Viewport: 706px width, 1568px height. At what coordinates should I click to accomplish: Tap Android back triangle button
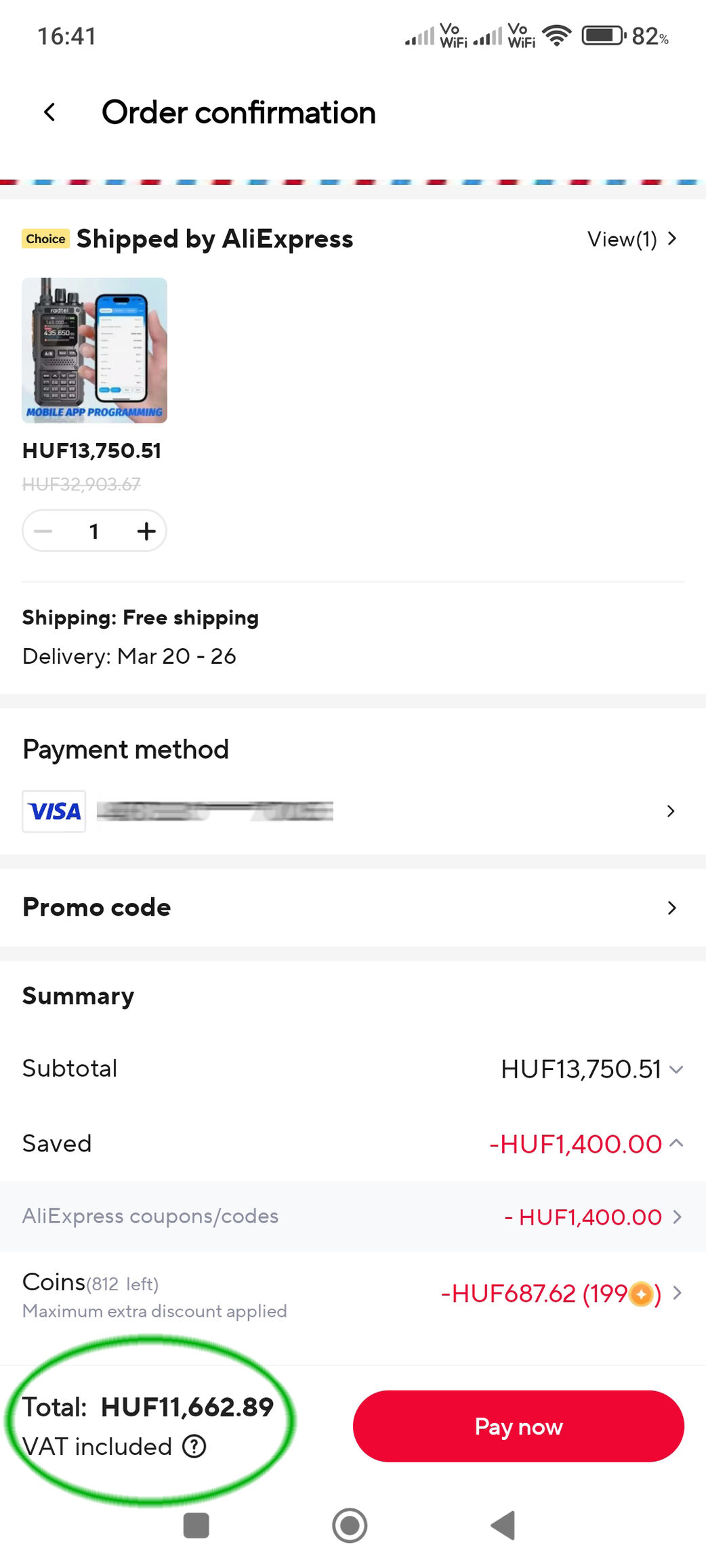click(503, 1525)
